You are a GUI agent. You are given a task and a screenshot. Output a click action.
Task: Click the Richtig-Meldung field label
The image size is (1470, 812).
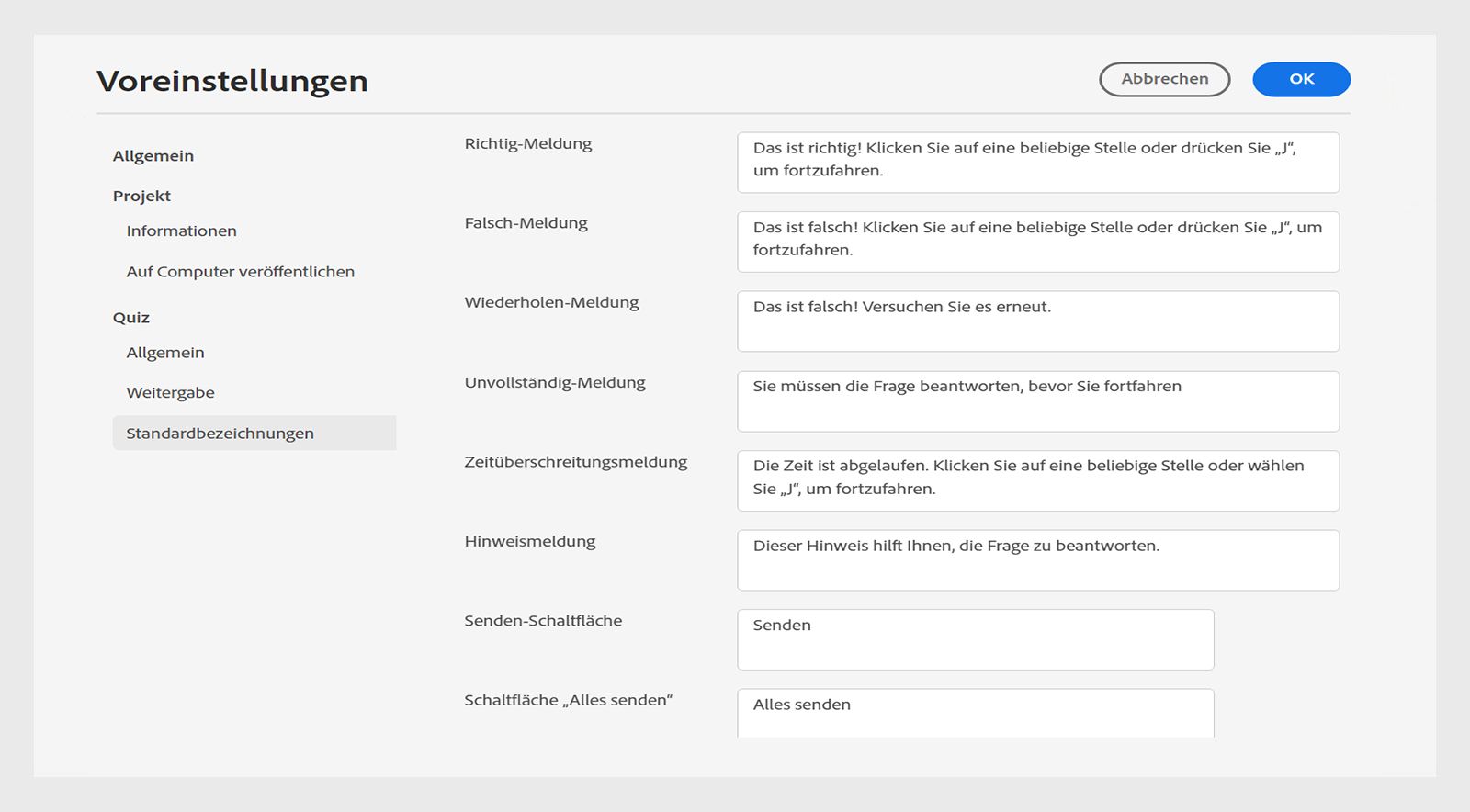(x=528, y=144)
